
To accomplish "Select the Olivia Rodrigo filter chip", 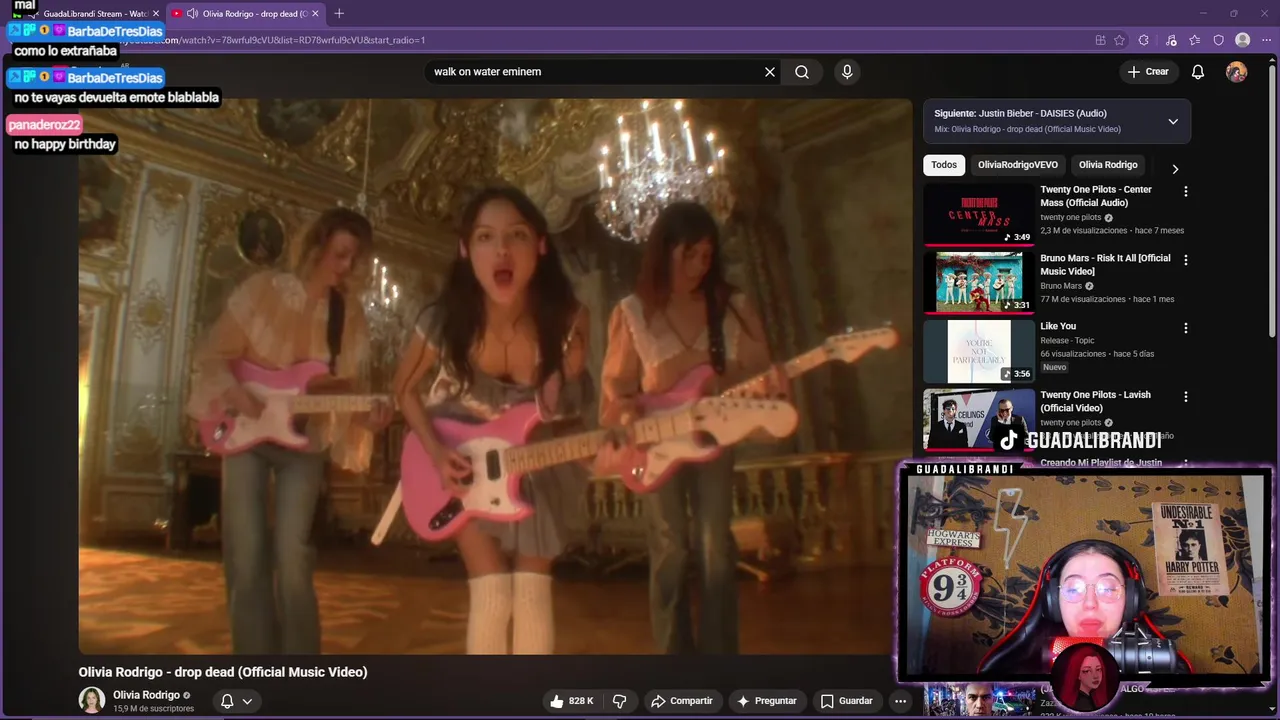I will (x=1108, y=165).
